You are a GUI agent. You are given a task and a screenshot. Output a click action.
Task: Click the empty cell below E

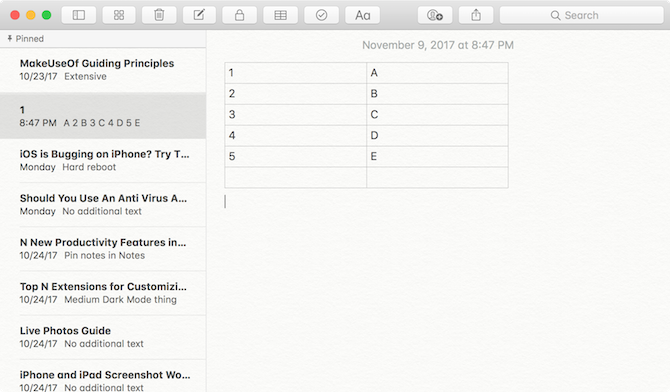(x=438, y=177)
